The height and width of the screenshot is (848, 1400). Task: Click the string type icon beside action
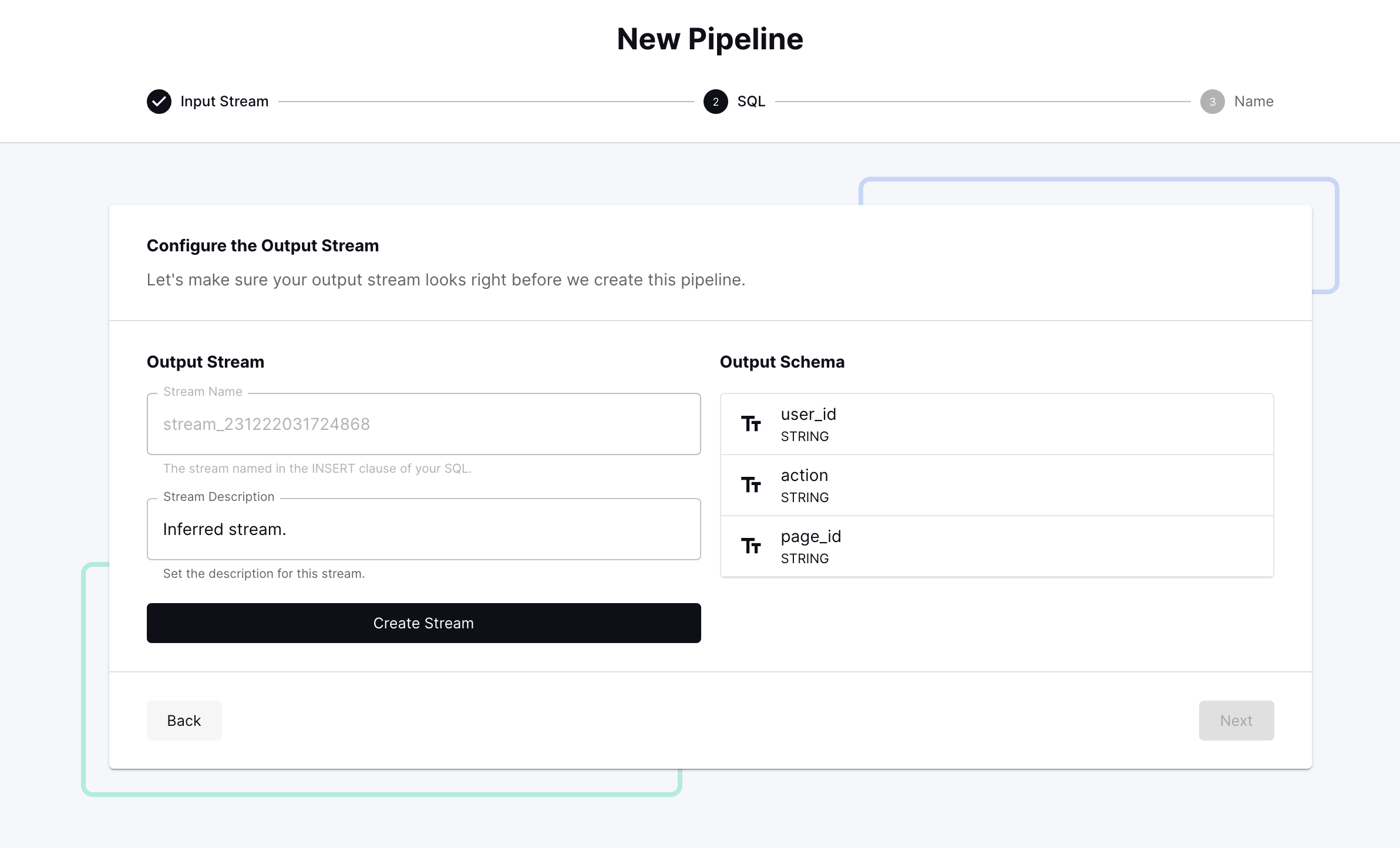pyautogui.click(x=751, y=485)
